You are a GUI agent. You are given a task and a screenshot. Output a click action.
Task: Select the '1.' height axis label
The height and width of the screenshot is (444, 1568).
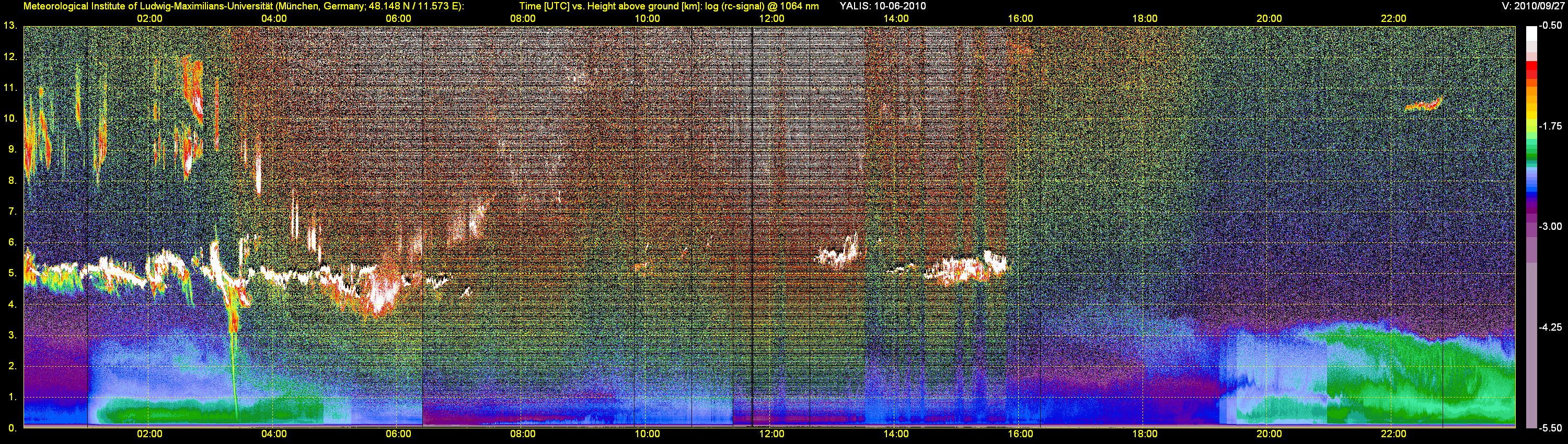[12, 397]
